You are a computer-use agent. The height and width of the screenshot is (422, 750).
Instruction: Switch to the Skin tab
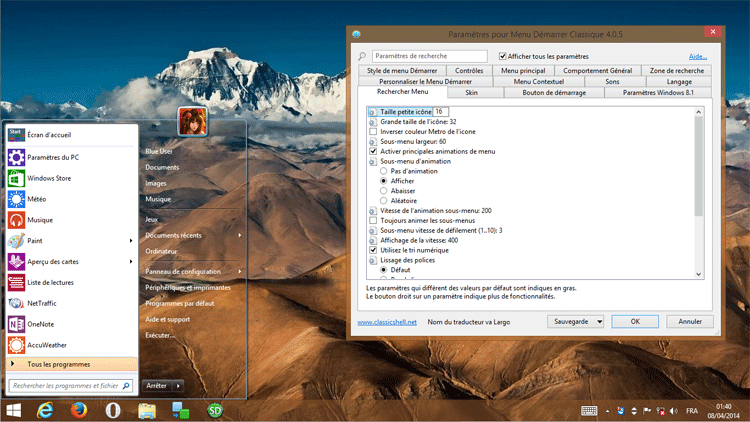(472, 92)
